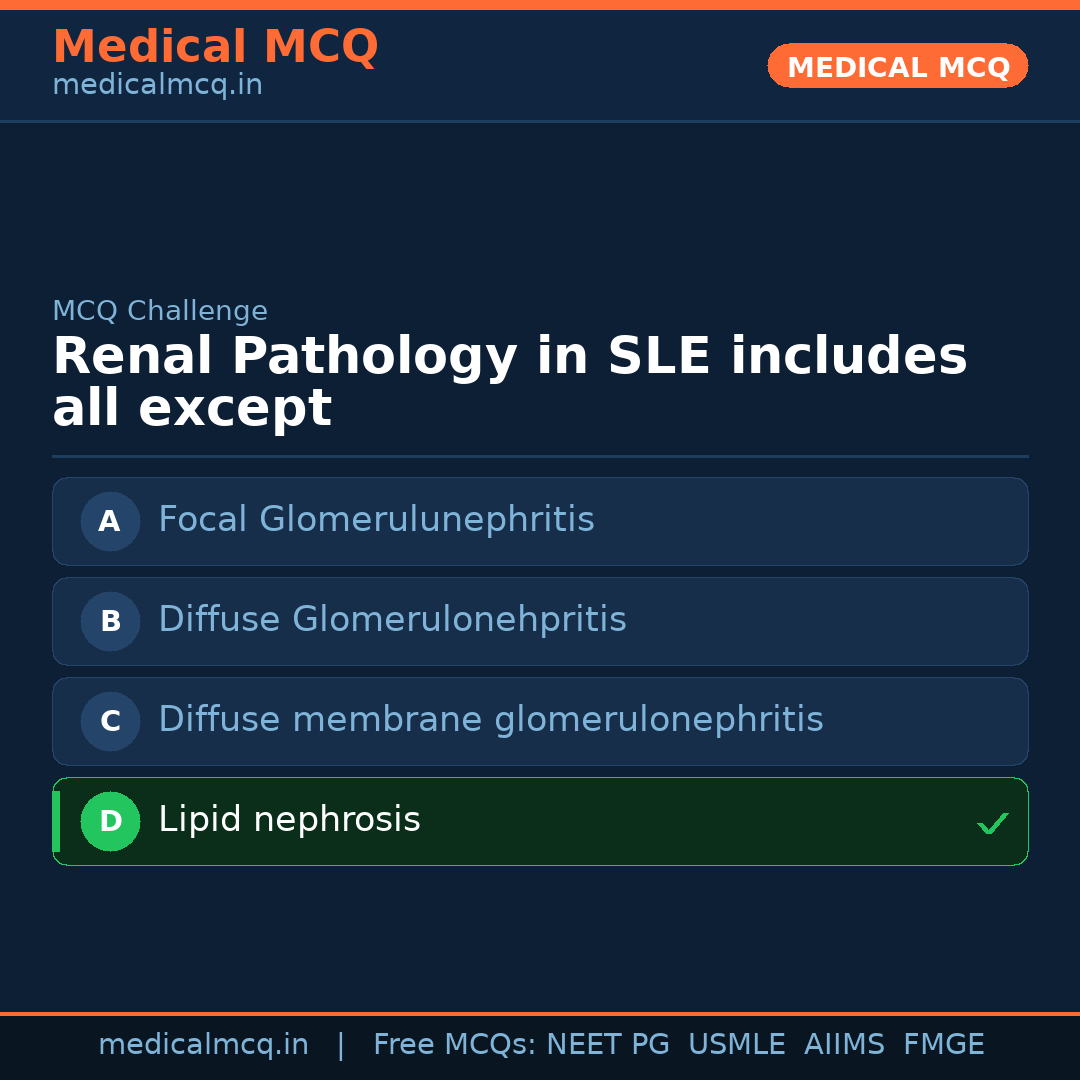Viewport: 1080px width, 1080px height.
Task: Click the FMGE footer item
Action: coord(943,1045)
